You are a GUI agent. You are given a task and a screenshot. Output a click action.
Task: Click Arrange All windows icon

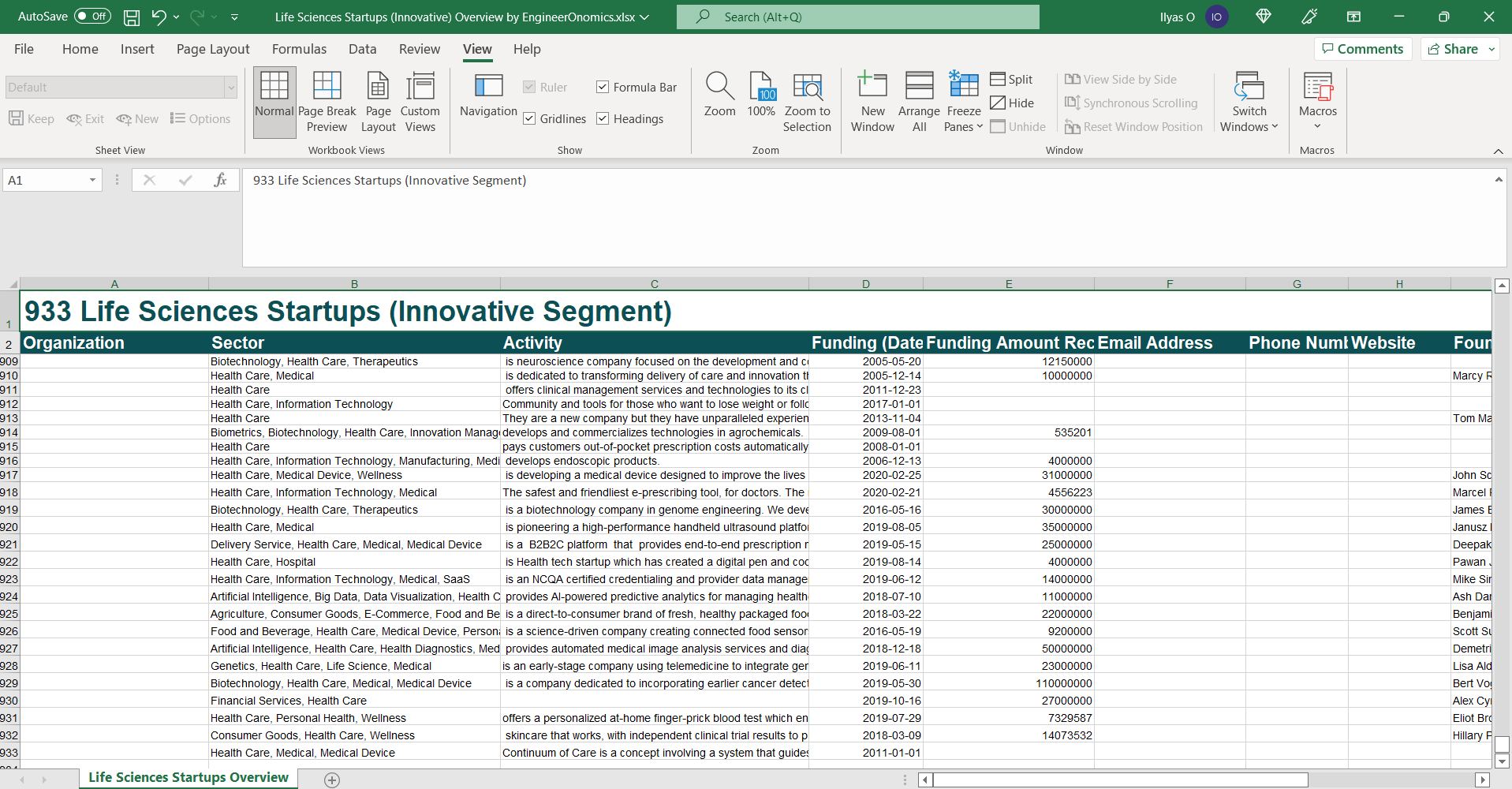[x=918, y=101]
